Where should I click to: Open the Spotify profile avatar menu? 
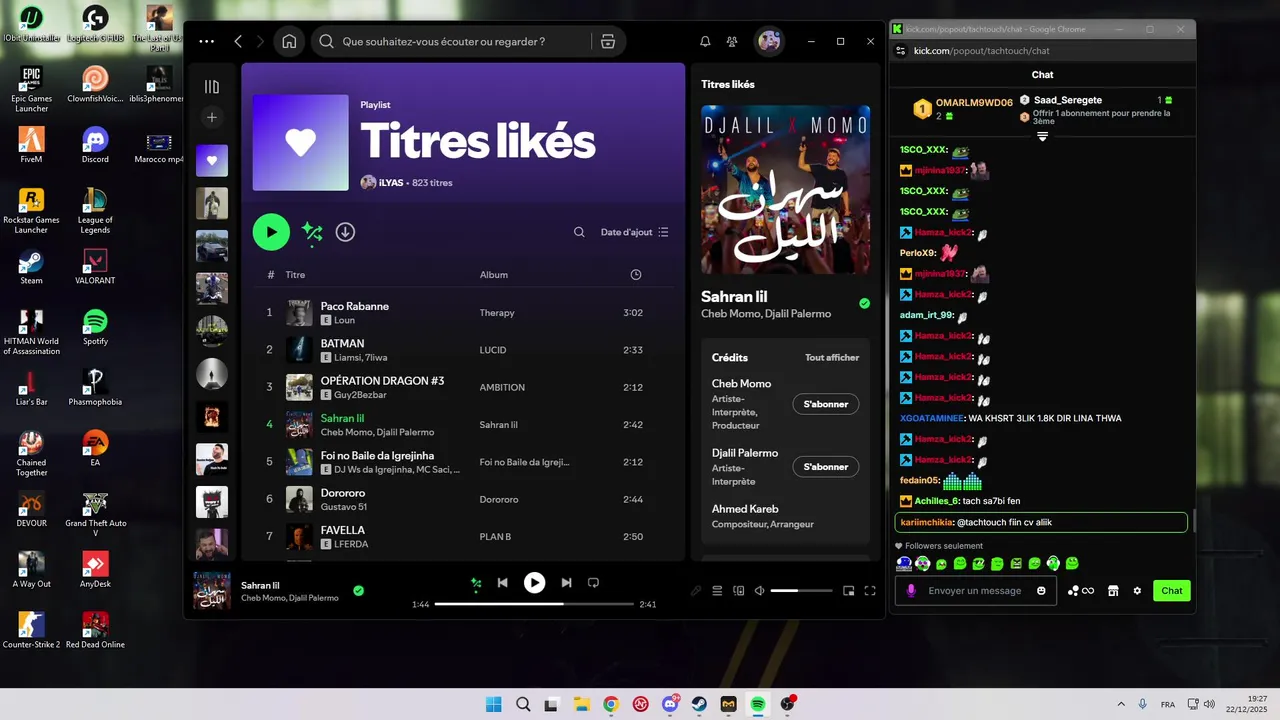click(769, 41)
